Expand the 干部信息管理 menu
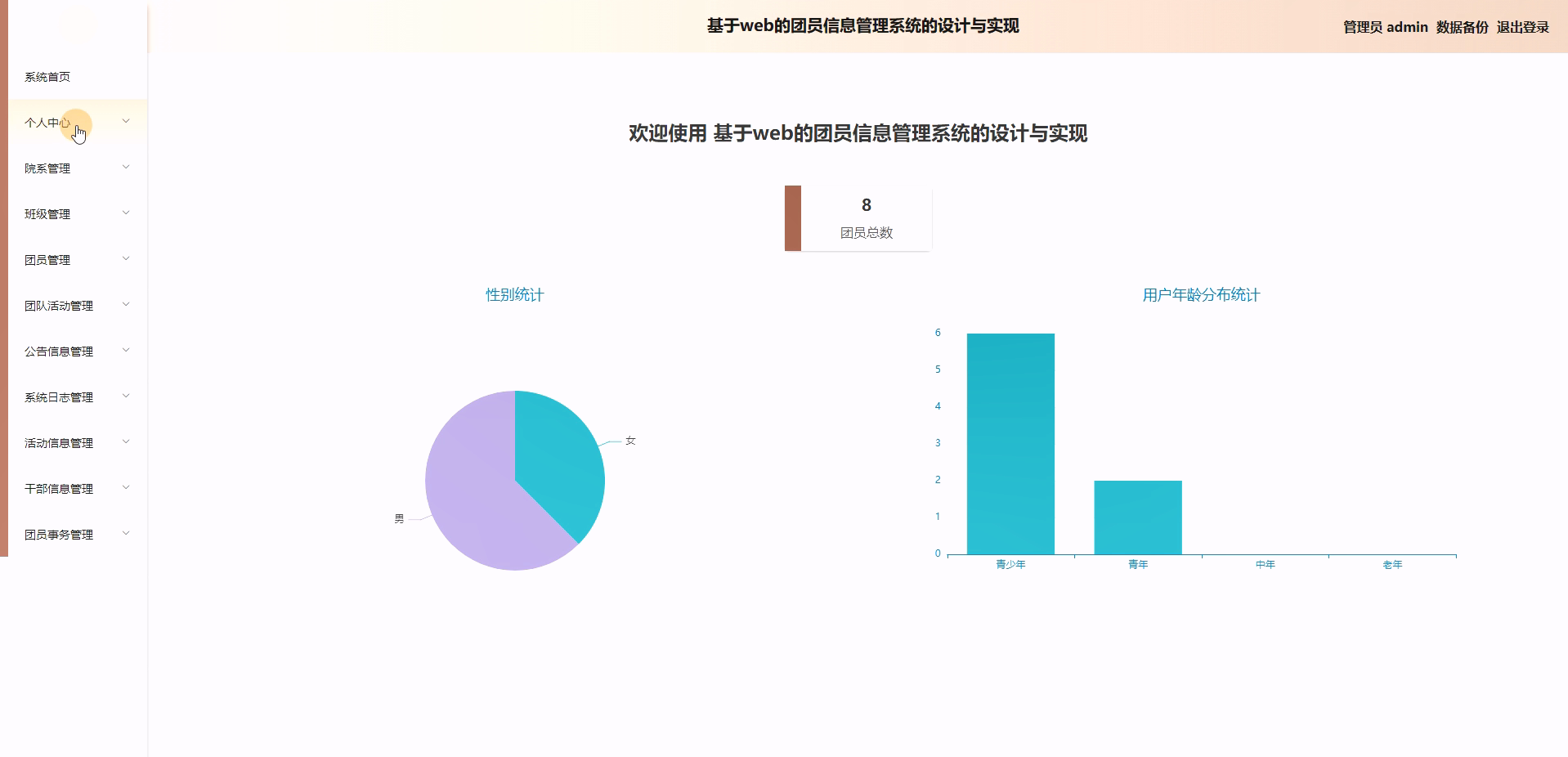Viewport: 1568px width, 757px height. (x=57, y=489)
